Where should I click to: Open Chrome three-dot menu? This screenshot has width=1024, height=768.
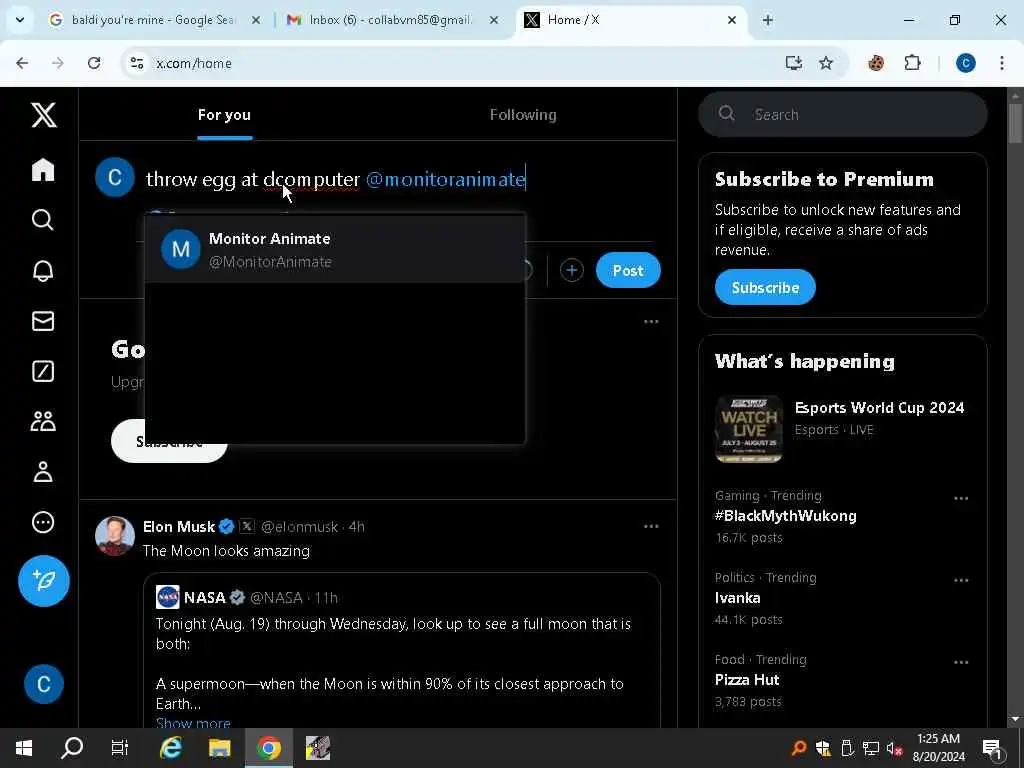click(x=1002, y=63)
